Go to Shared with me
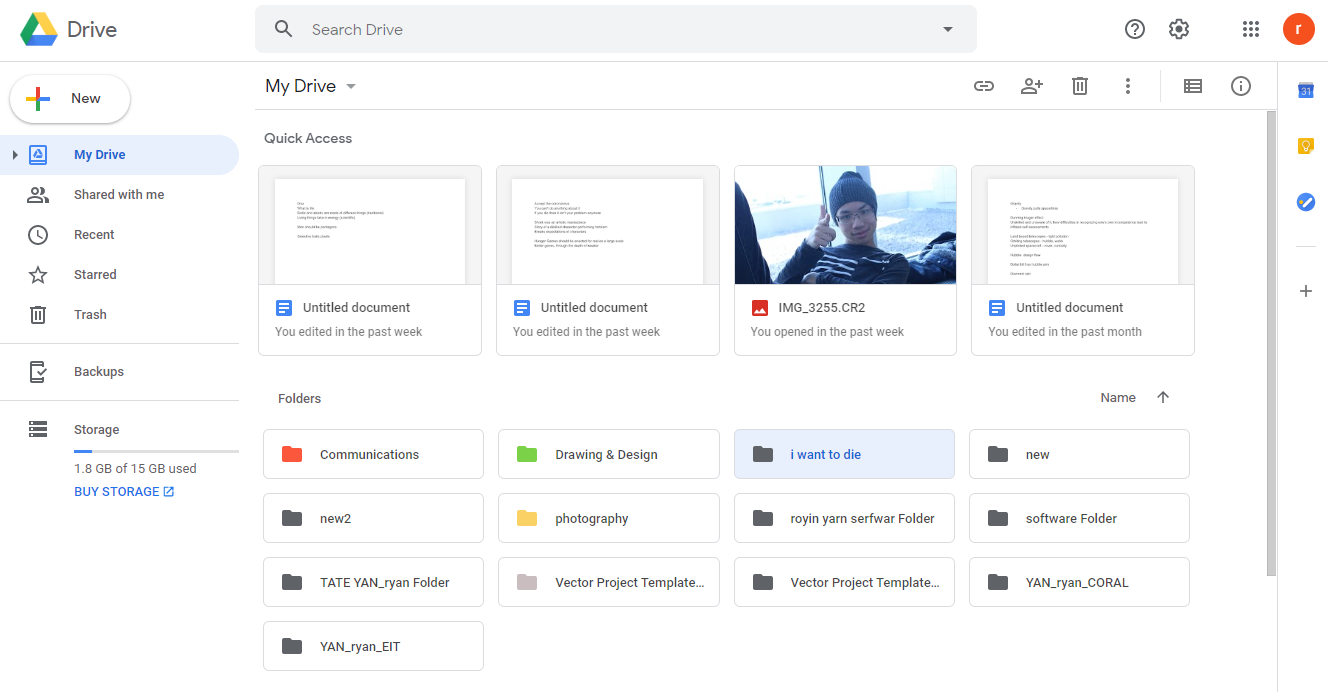Screen dimensions: 1328x692 click(x=118, y=195)
